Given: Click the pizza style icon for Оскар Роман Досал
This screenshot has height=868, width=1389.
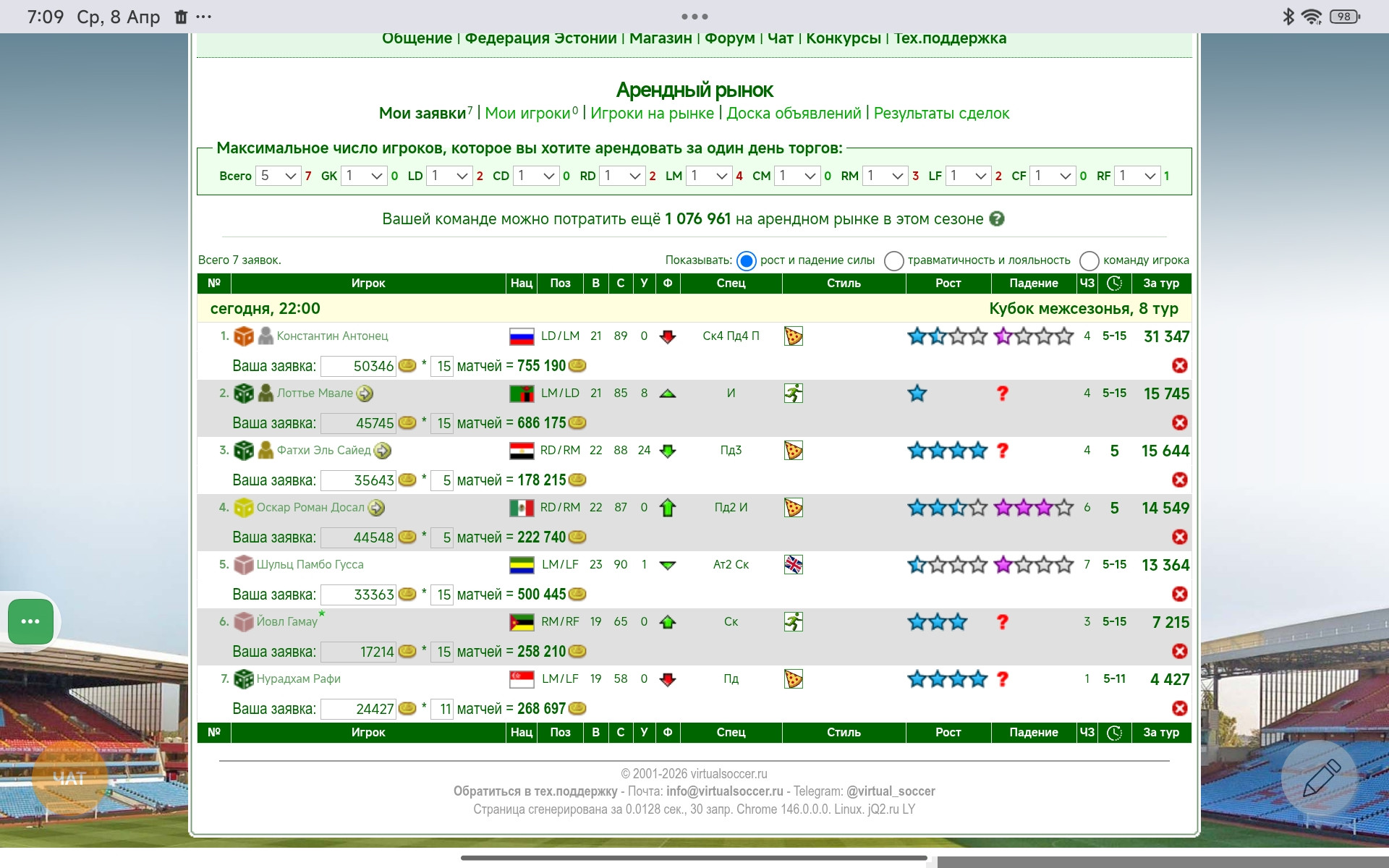Looking at the screenshot, I should pyautogui.click(x=794, y=508).
